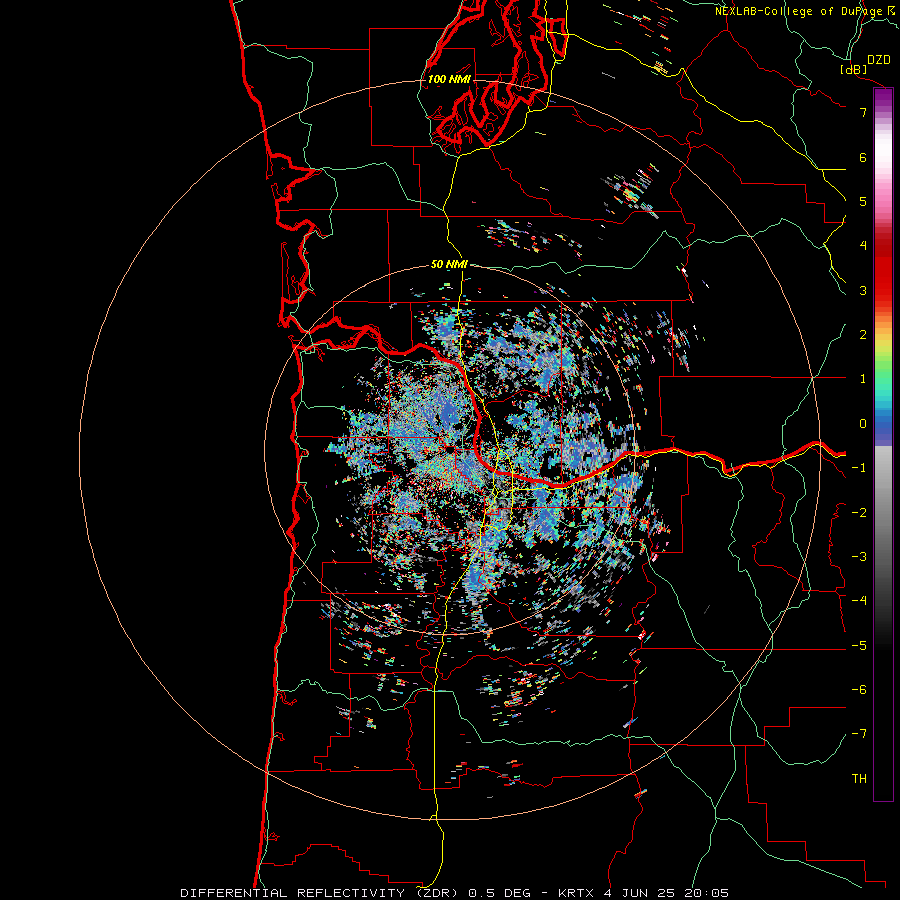The image size is (900, 900).
Task: Click the TH threshold label in legend
Action: click(x=859, y=779)
